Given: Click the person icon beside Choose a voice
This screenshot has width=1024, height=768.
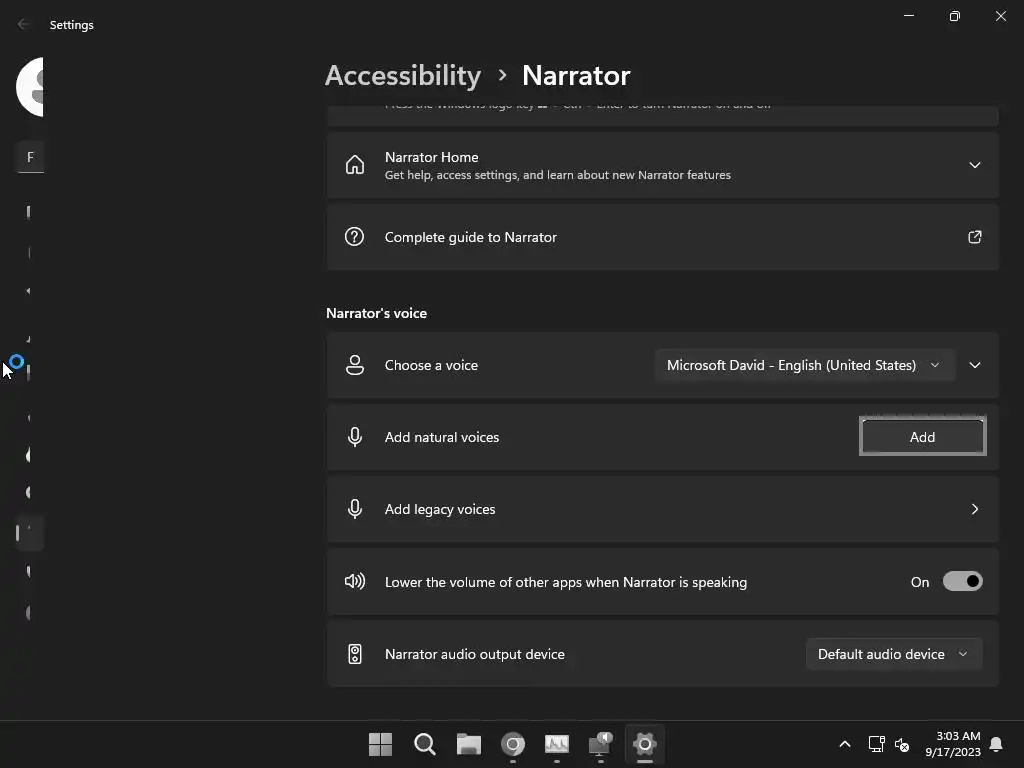Looking at the screenshot, I should [355, 365].
